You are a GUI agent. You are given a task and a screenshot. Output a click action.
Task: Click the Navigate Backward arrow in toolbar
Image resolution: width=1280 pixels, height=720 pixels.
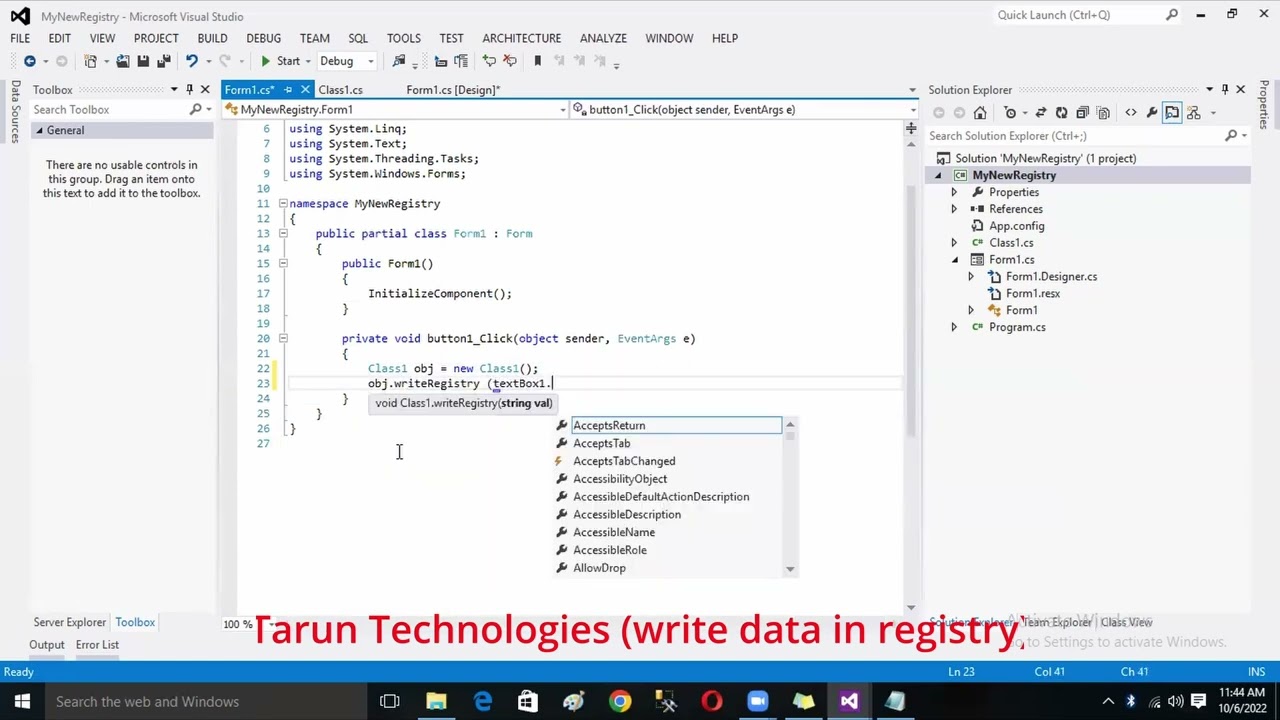(30, 61)
